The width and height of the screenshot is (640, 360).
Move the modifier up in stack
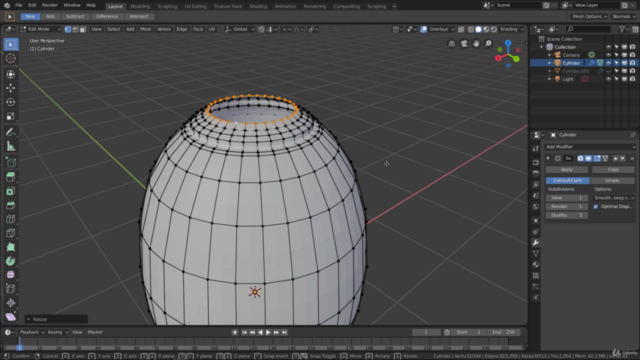[x=616, y=158]
